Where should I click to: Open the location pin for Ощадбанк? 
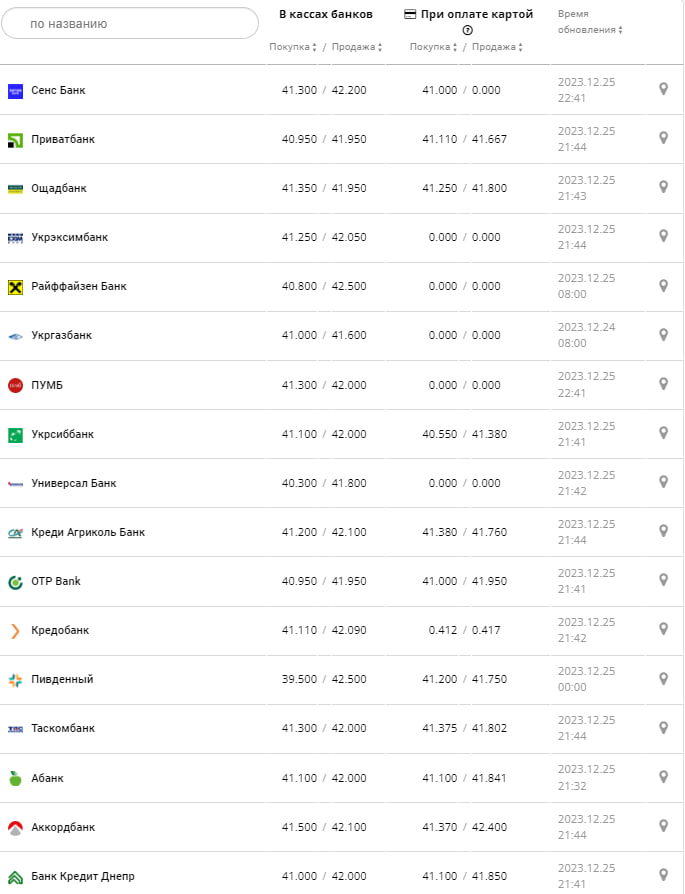(663, 187)
